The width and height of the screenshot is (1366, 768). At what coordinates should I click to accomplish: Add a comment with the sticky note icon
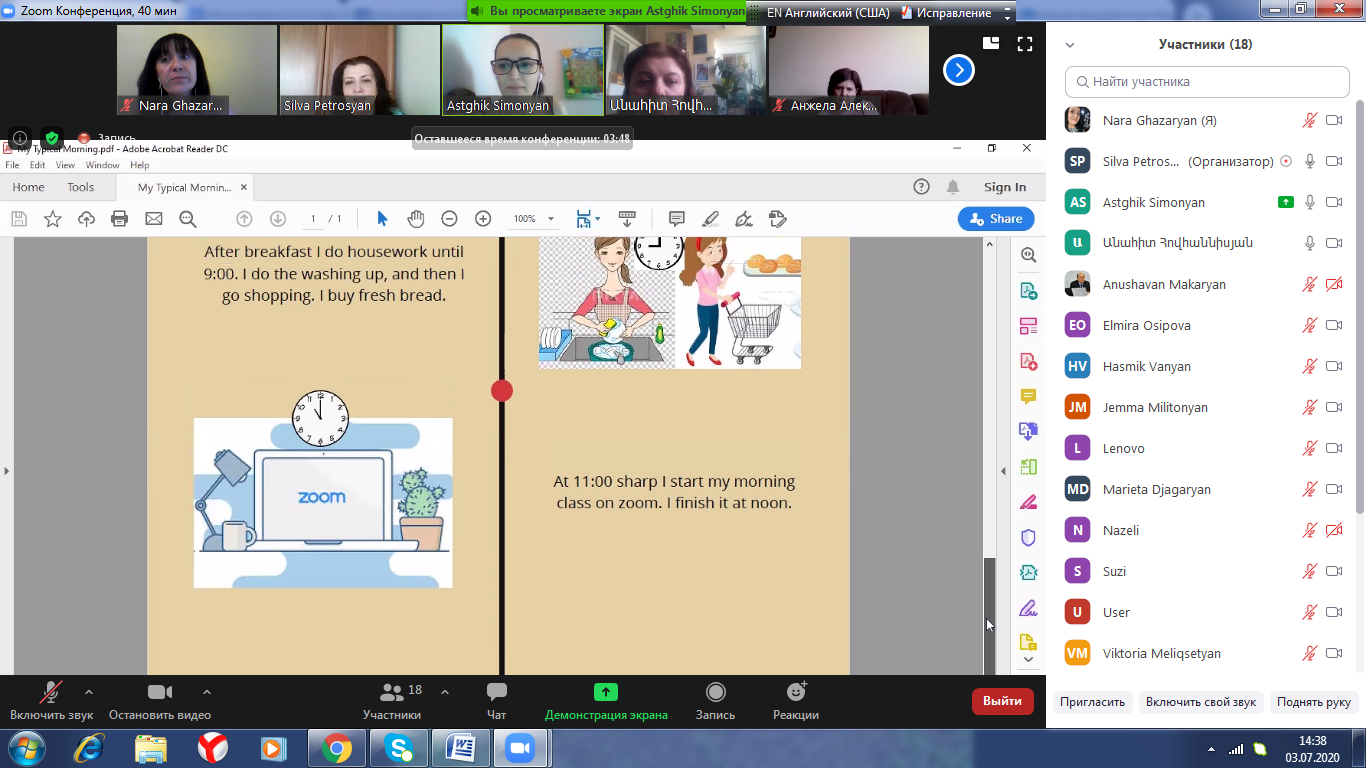pos(676,219)
